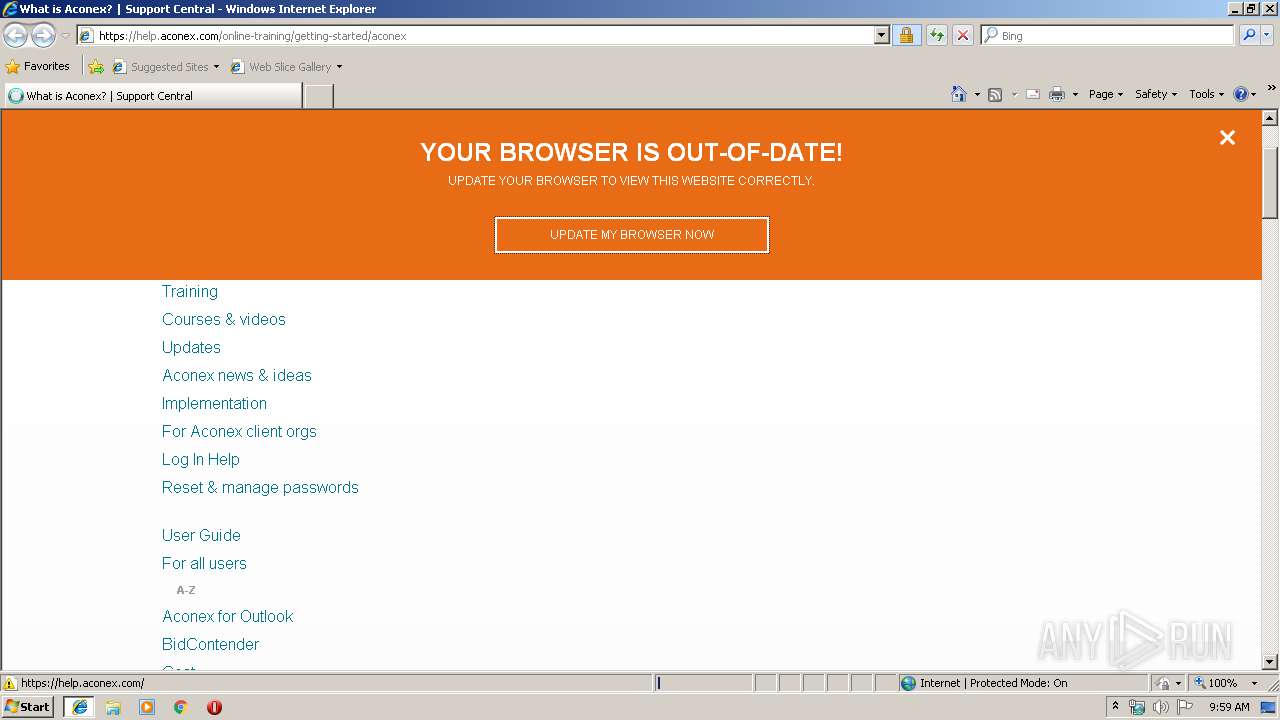Open the Courses & videos link
1280x720 pixels.
pyautogui.click(x=224, y=320)
